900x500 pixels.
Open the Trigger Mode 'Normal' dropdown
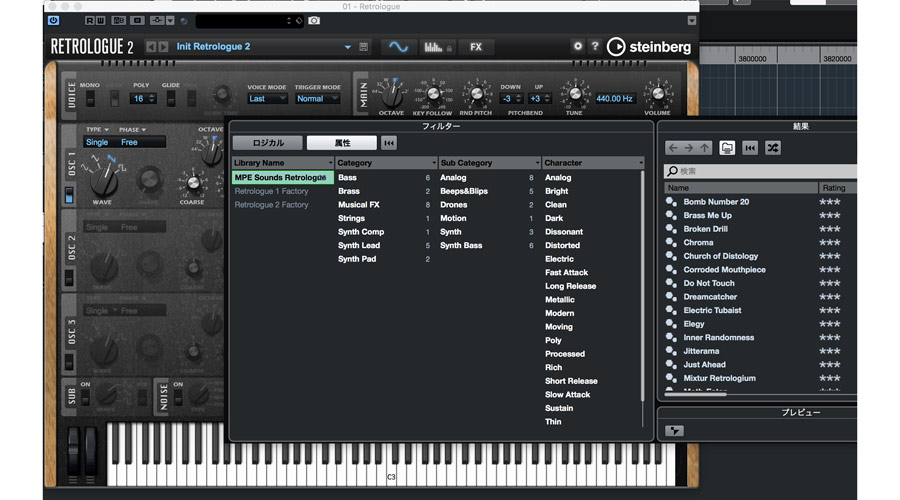point(317,99)
